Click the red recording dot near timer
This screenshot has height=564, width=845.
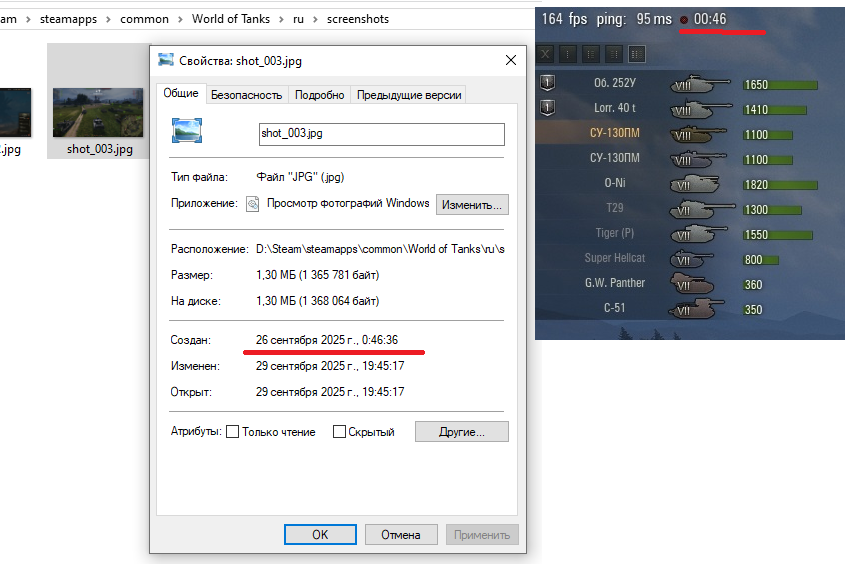coord(684,20)
